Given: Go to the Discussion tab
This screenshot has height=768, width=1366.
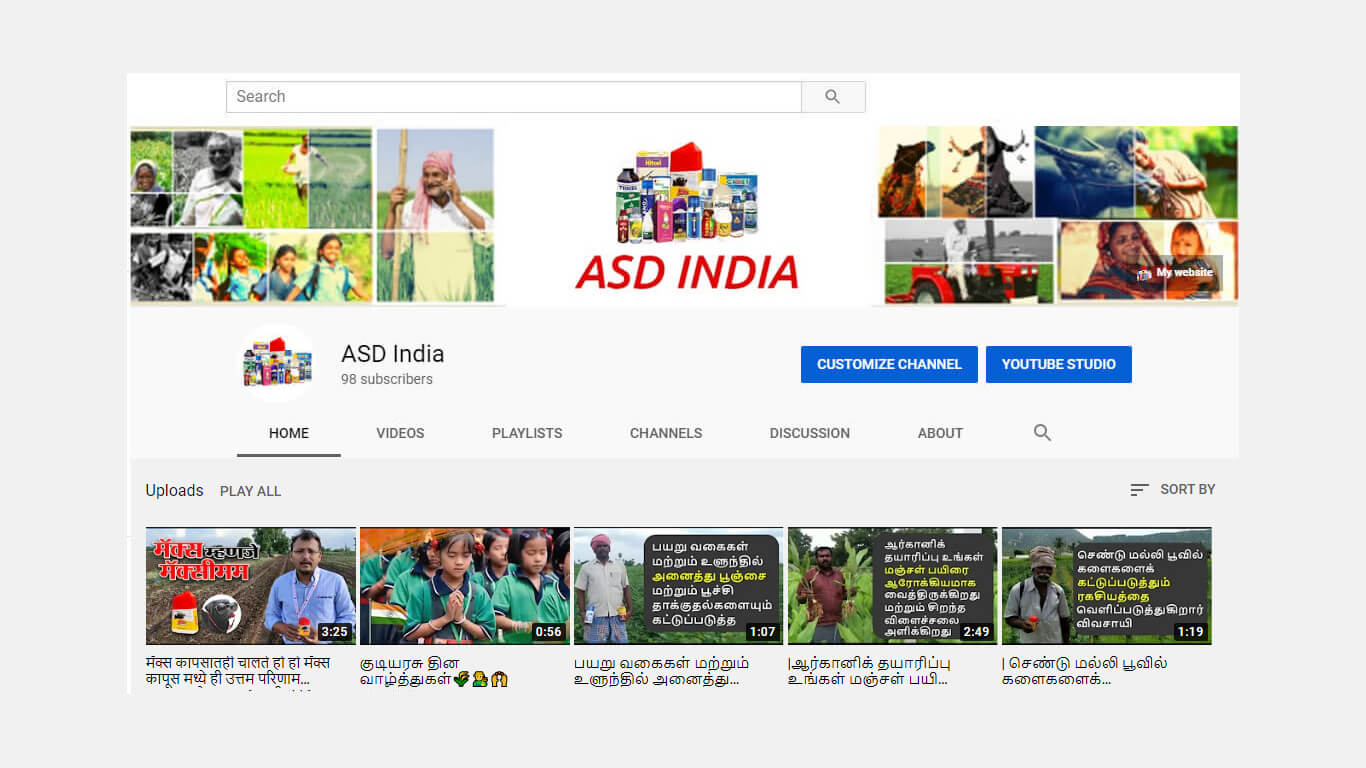Looking at the screenshot, I should (810, 433).
